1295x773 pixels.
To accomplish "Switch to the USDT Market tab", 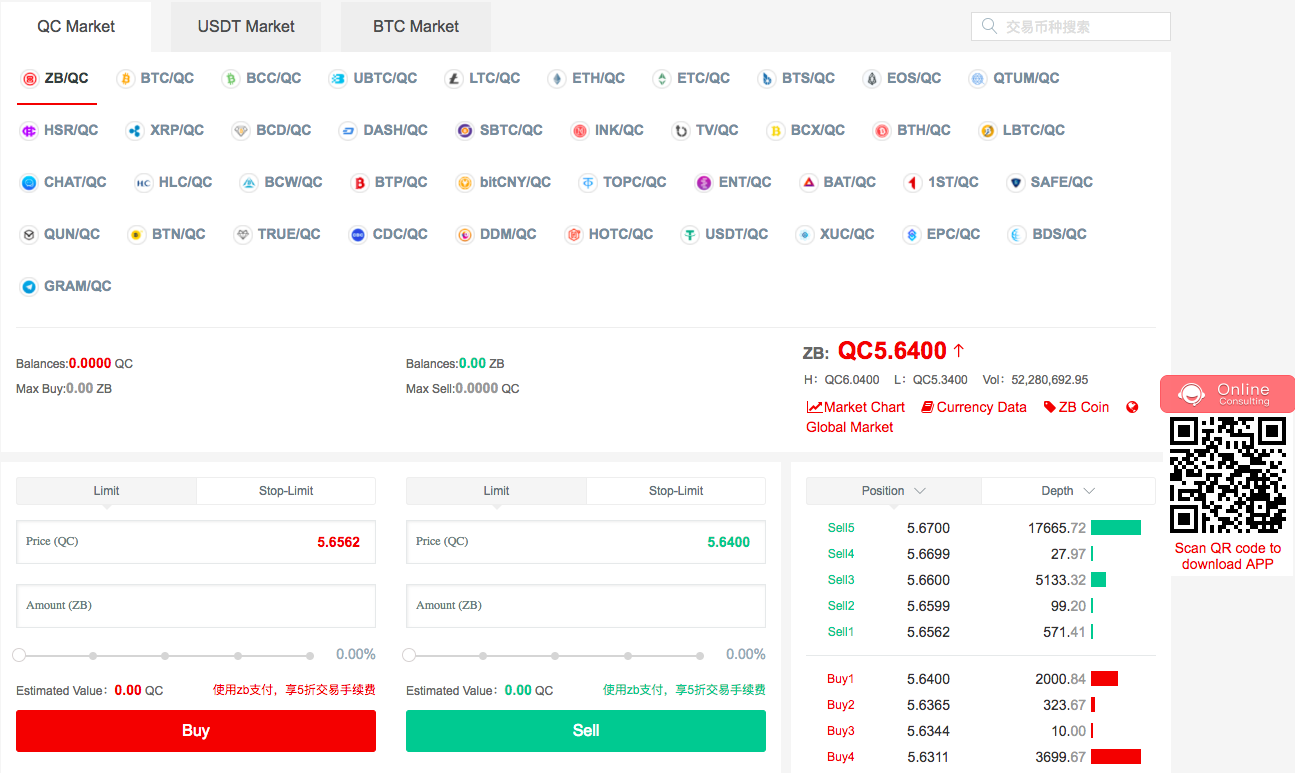I will pos(246,27).
